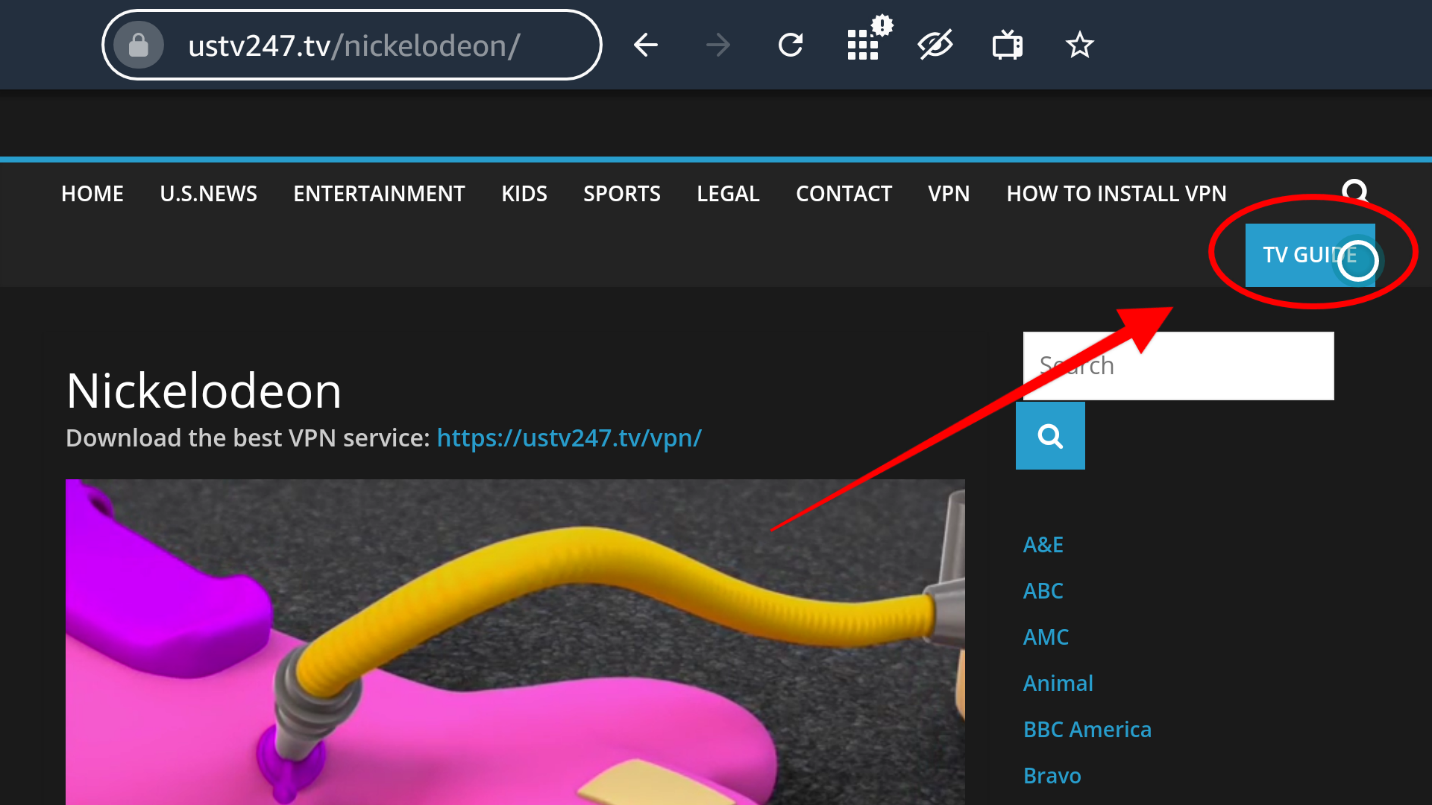Viewport: 1432px width, 805px height.
Task: Open HOW TO INSTALL VPN menu item
Action: [1116, 194]
